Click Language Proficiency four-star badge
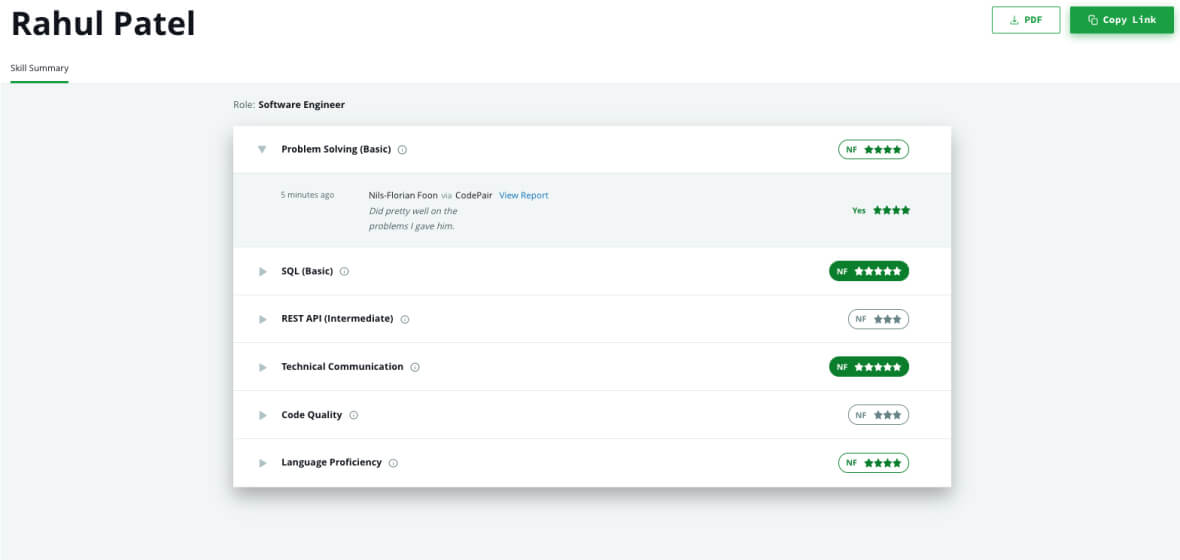Image resolution: width=1180 pixels, height=560 pixels. coord(873,463)
